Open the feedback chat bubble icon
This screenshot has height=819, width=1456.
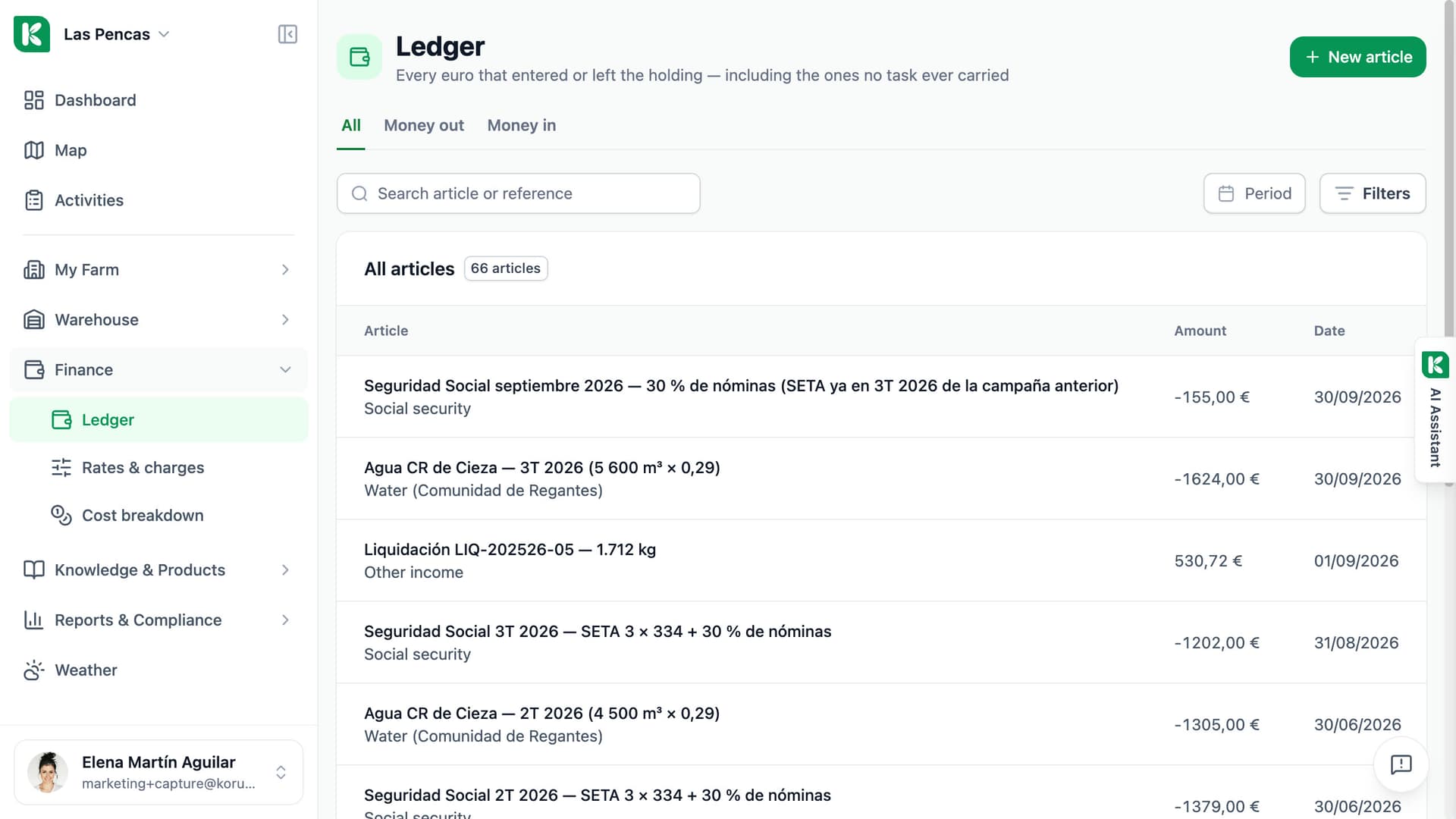pos(1401,764)
